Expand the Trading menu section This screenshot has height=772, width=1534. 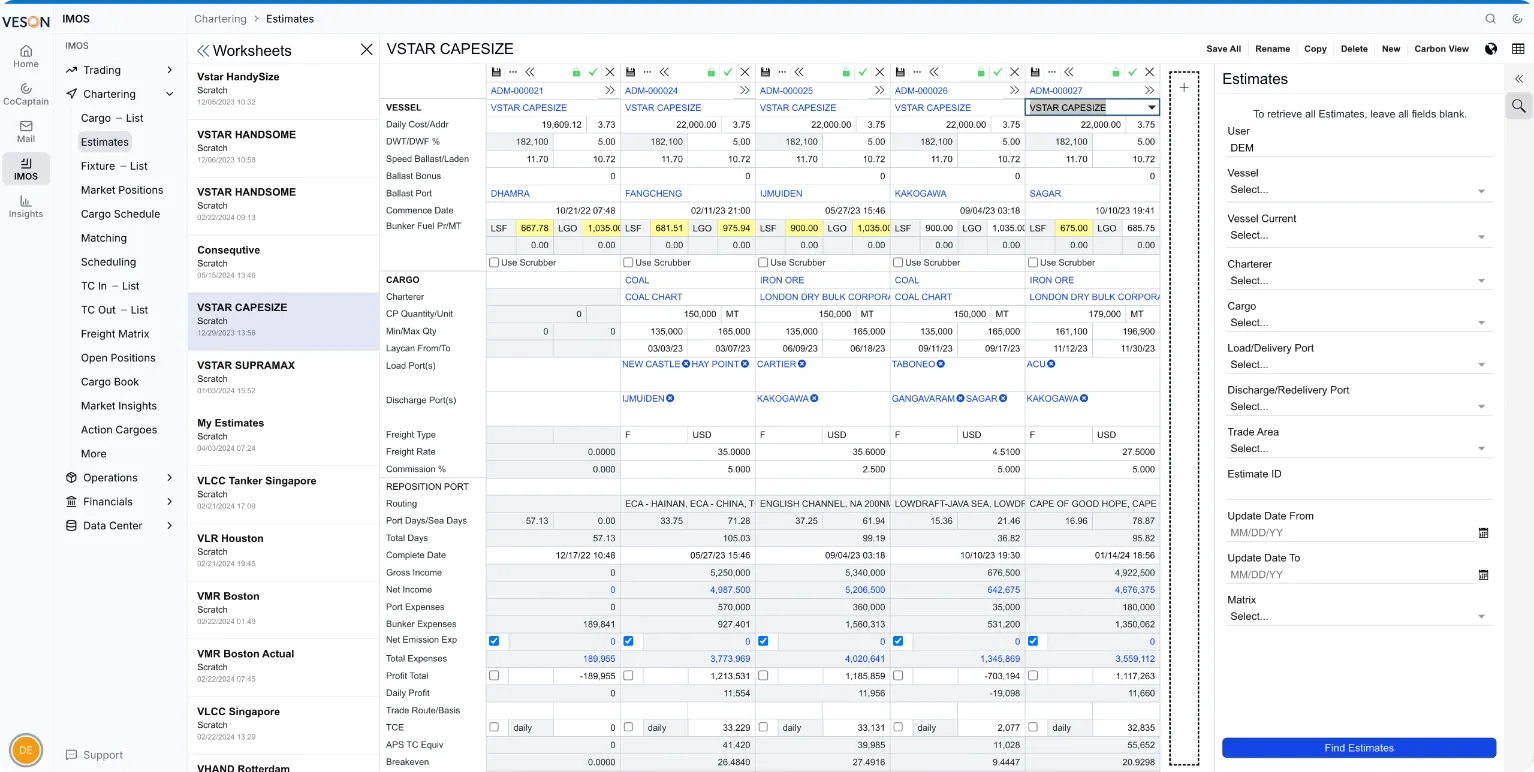120,70
